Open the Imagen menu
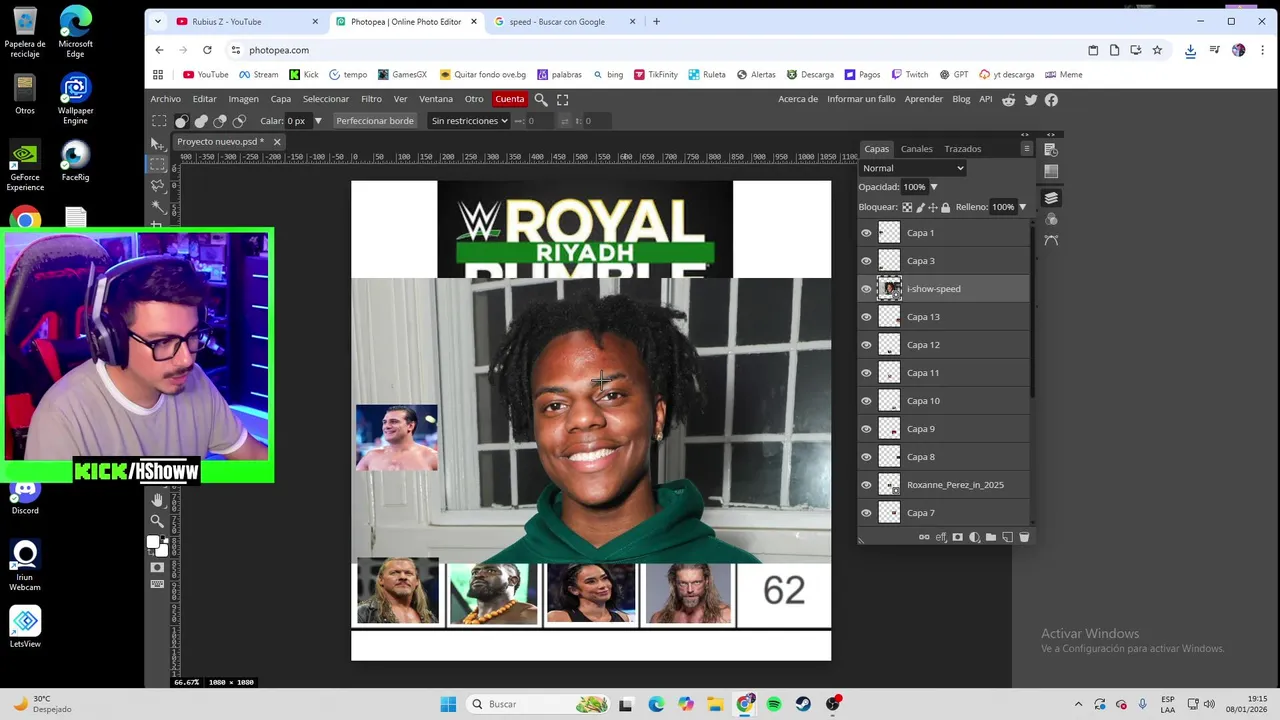Image resolution: width=1280 pixels, height=720 pixels. point(243,99)
